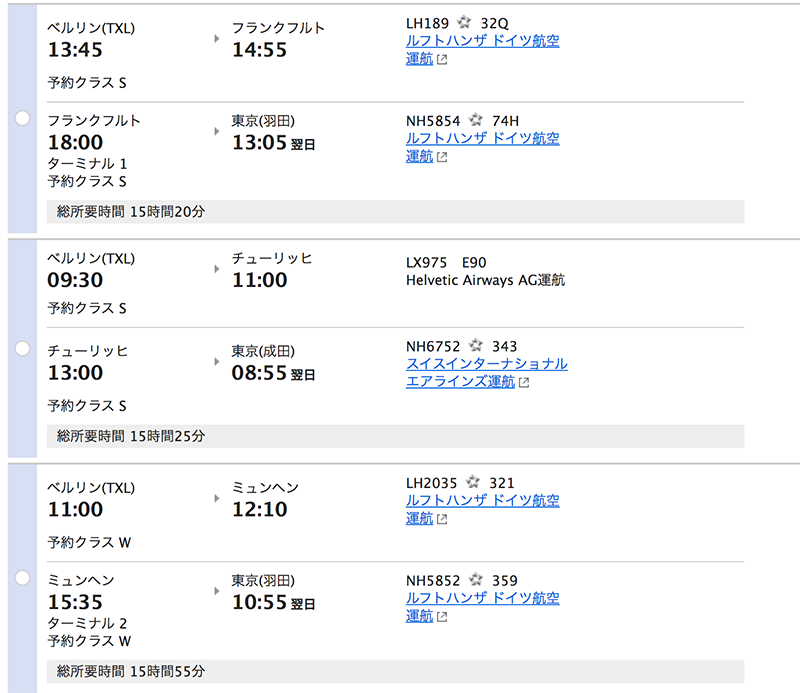Click the external-link icon under flight NH5854

[442, 157]
